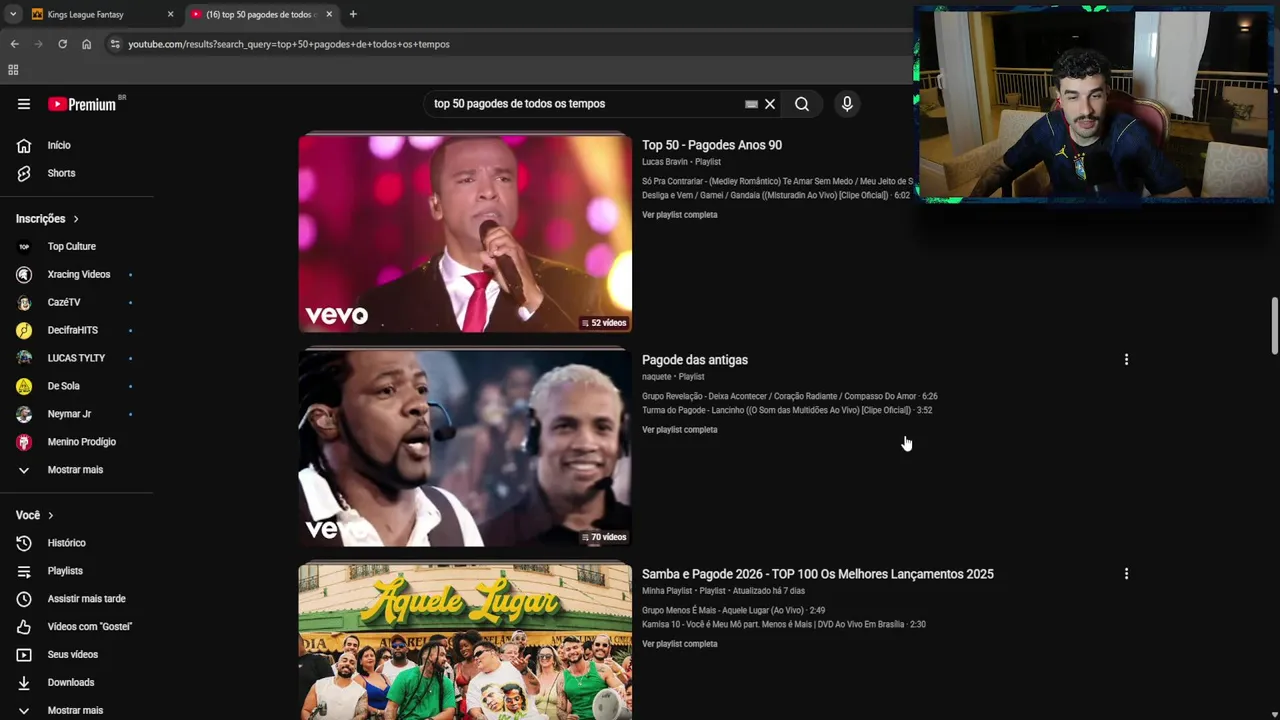Open LUCAS TYLTY channel subscription
1280x720 pixels.
click(76, 358)
